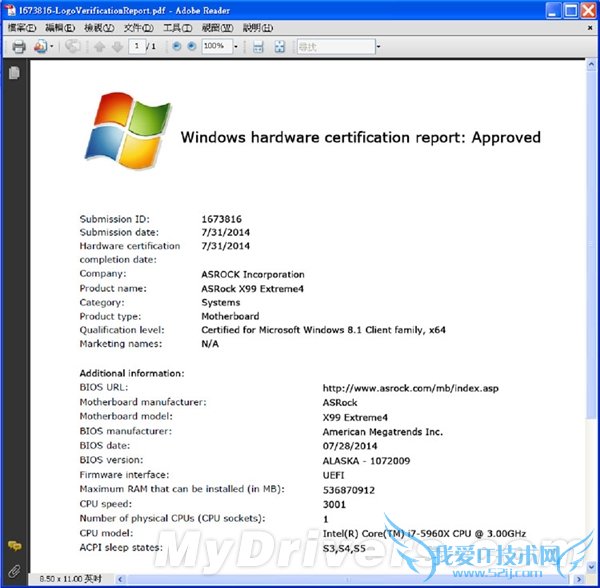Open the zoom level dropdown arrow
The height and width of the screenshot is (588, 600).
pos(236,47)
